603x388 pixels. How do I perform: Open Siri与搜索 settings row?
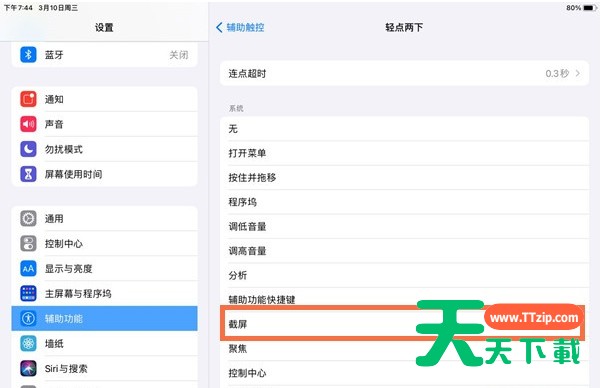[104, 368]
